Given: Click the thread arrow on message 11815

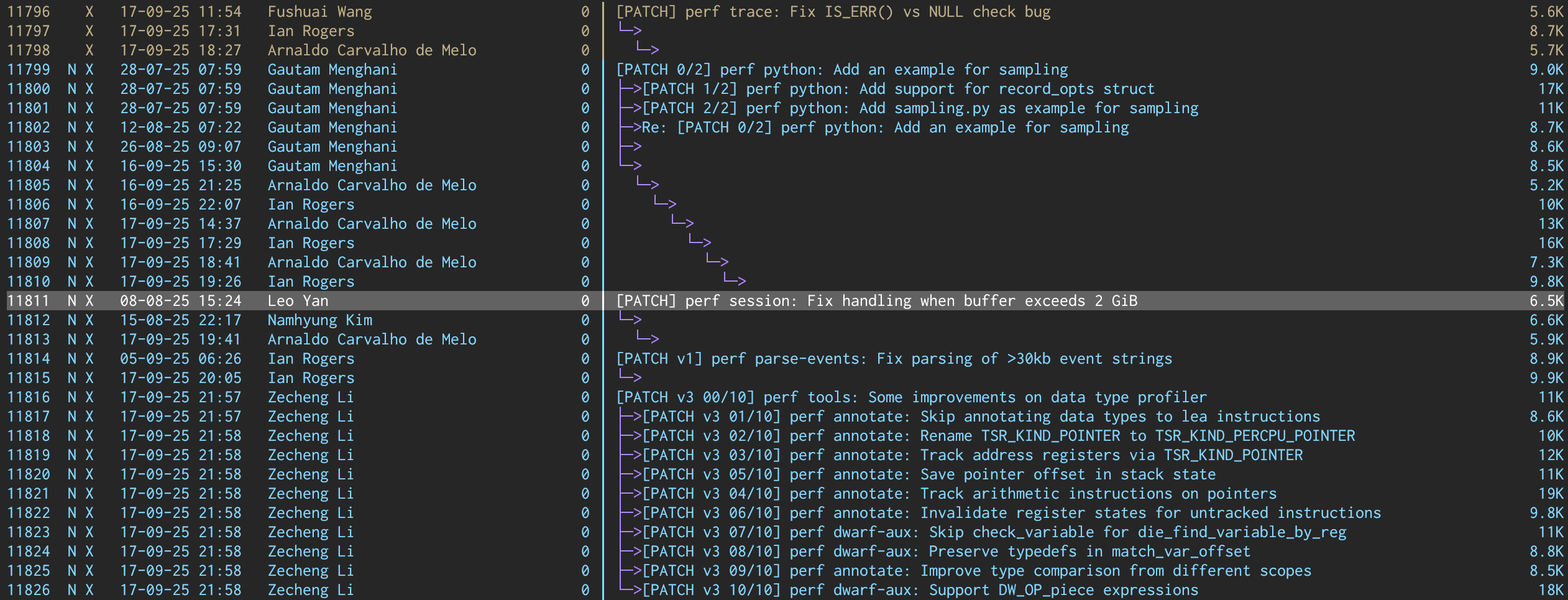Looking at the screenshot, I should coord(630,377).
